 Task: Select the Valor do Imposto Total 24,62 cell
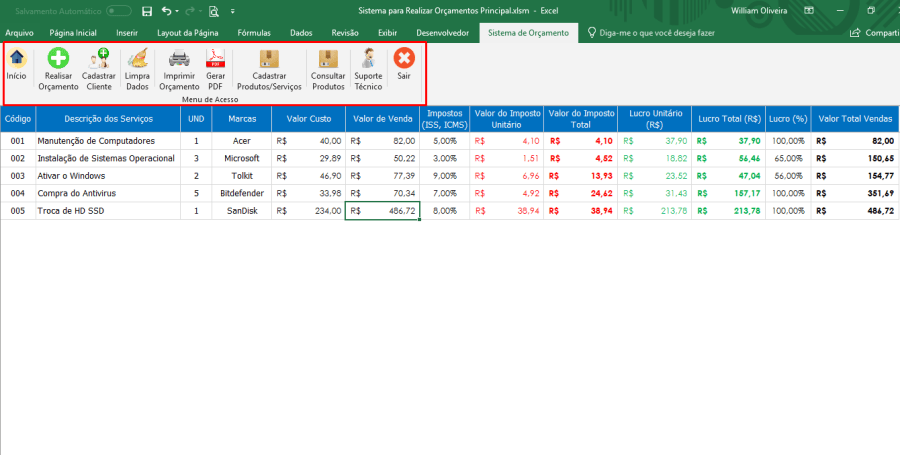[x=581, y=193]
